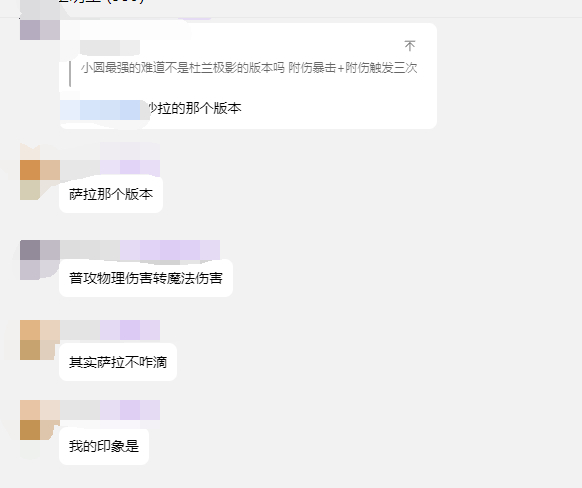Click the blurred blue mention before 少拉的那个版本
This screenshot has height=488, width=582.
pyautogui.click(x=105, y=110)
